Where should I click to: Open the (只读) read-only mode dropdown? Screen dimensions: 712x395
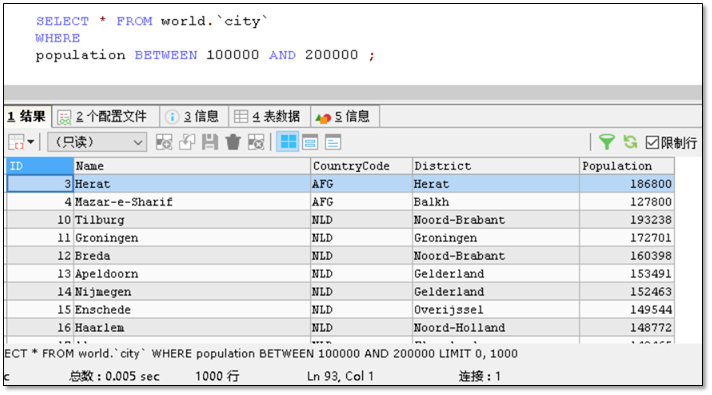click(97, 143)
